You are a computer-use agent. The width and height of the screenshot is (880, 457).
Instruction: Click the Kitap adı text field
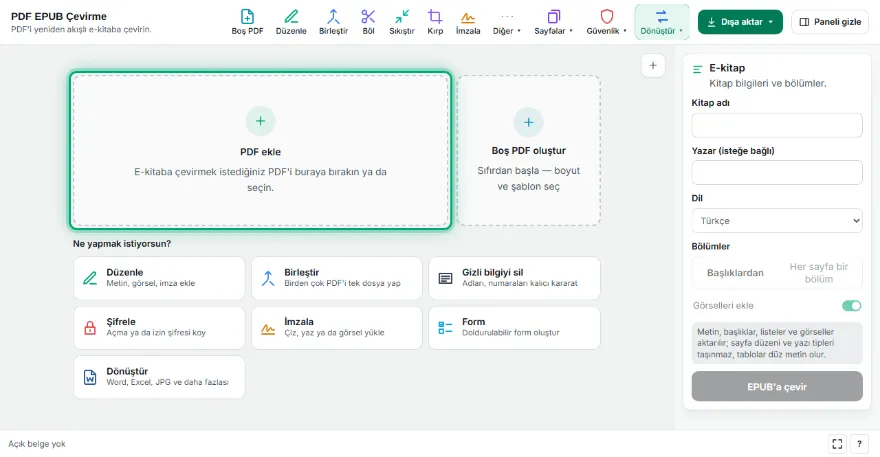click(777, 125)
